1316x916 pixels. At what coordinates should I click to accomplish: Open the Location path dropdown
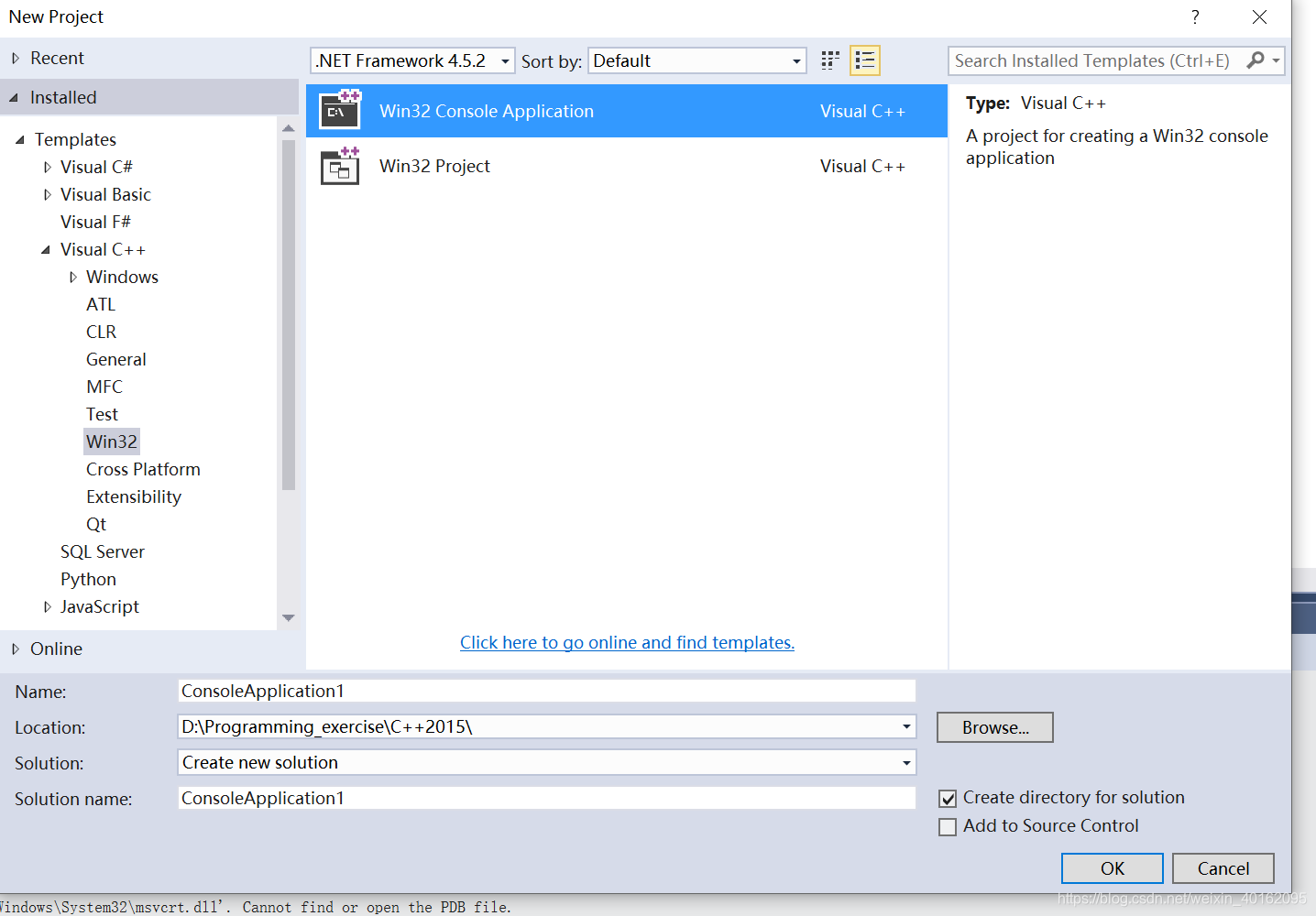click(906, 726)
